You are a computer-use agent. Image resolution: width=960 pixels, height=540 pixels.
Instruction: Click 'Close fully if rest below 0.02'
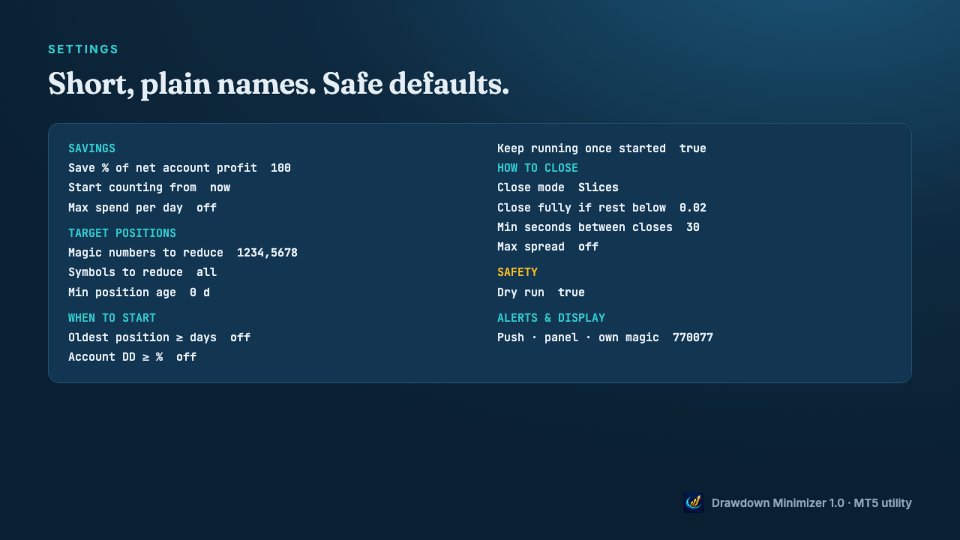tap(602, 208)
